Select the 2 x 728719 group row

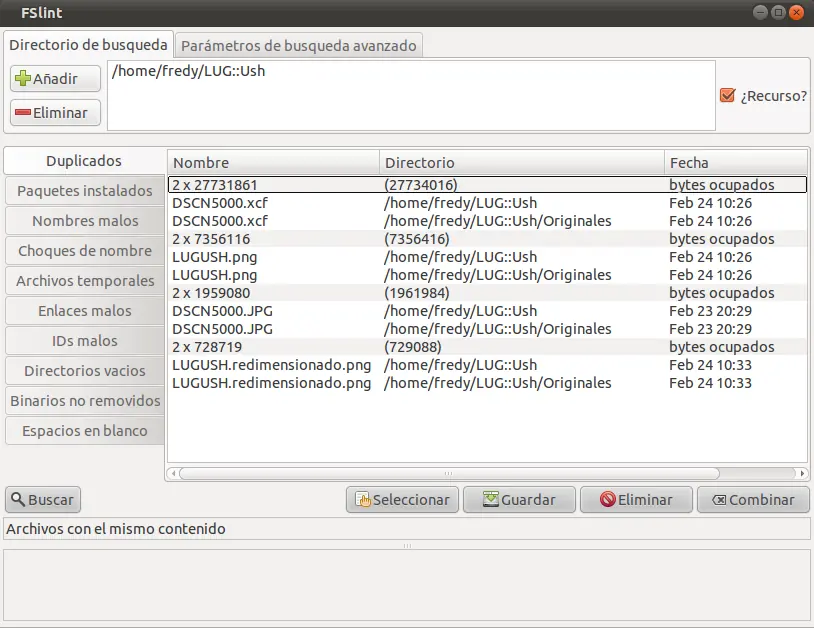click(x=487, y=347)
